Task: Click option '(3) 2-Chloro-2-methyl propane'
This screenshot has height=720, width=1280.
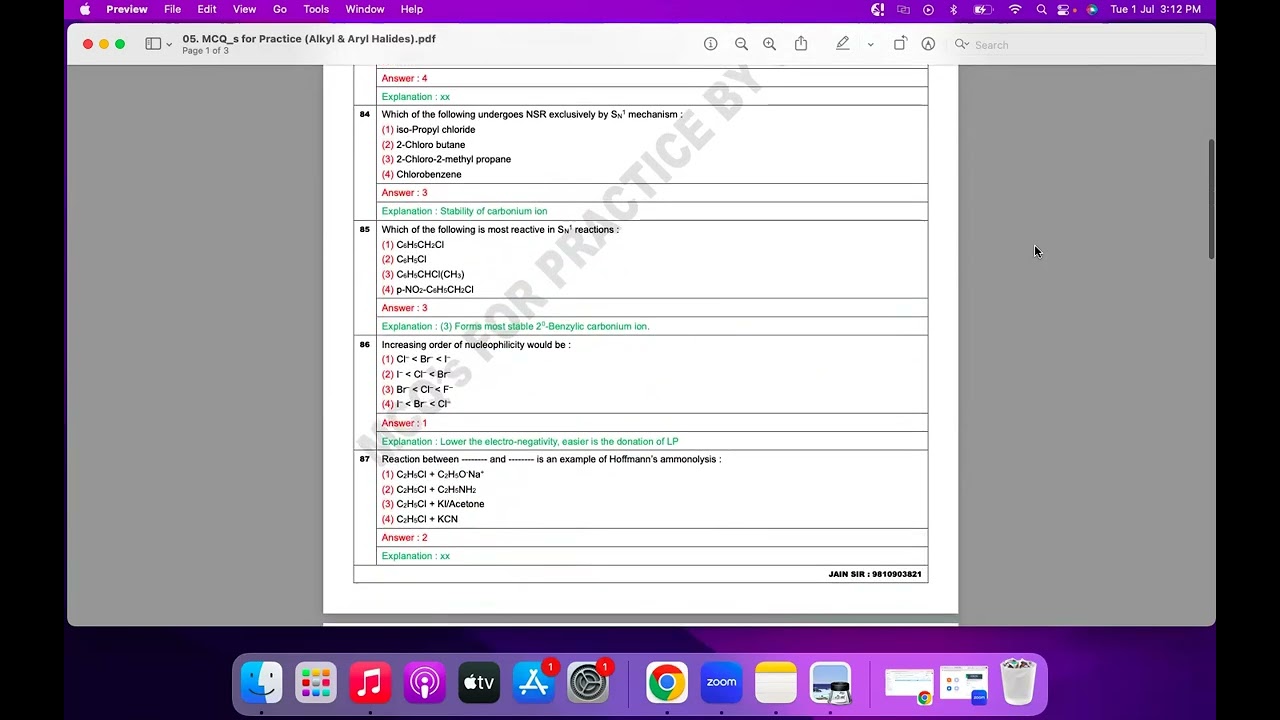Action: pyautogui.click(x=446, y=159)
